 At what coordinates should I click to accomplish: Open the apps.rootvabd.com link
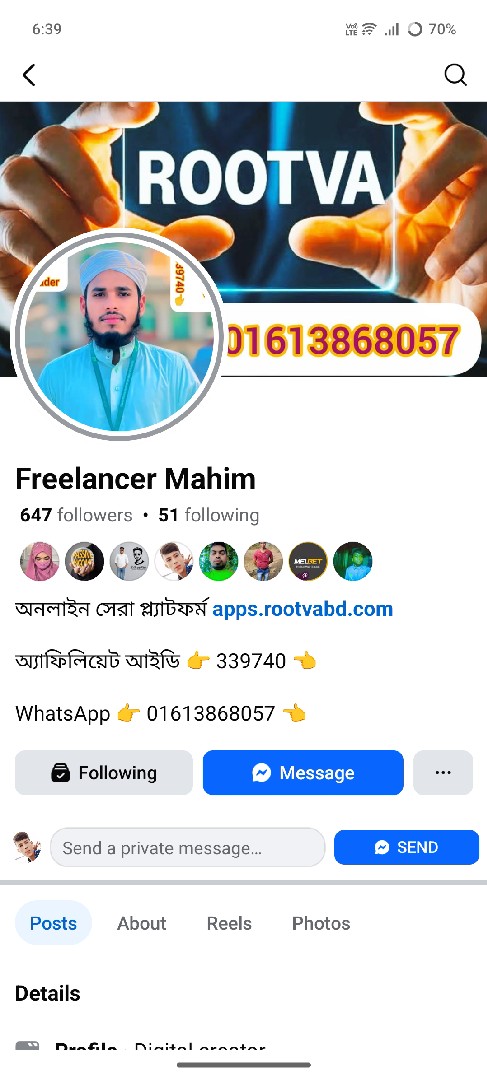point(302,609)
